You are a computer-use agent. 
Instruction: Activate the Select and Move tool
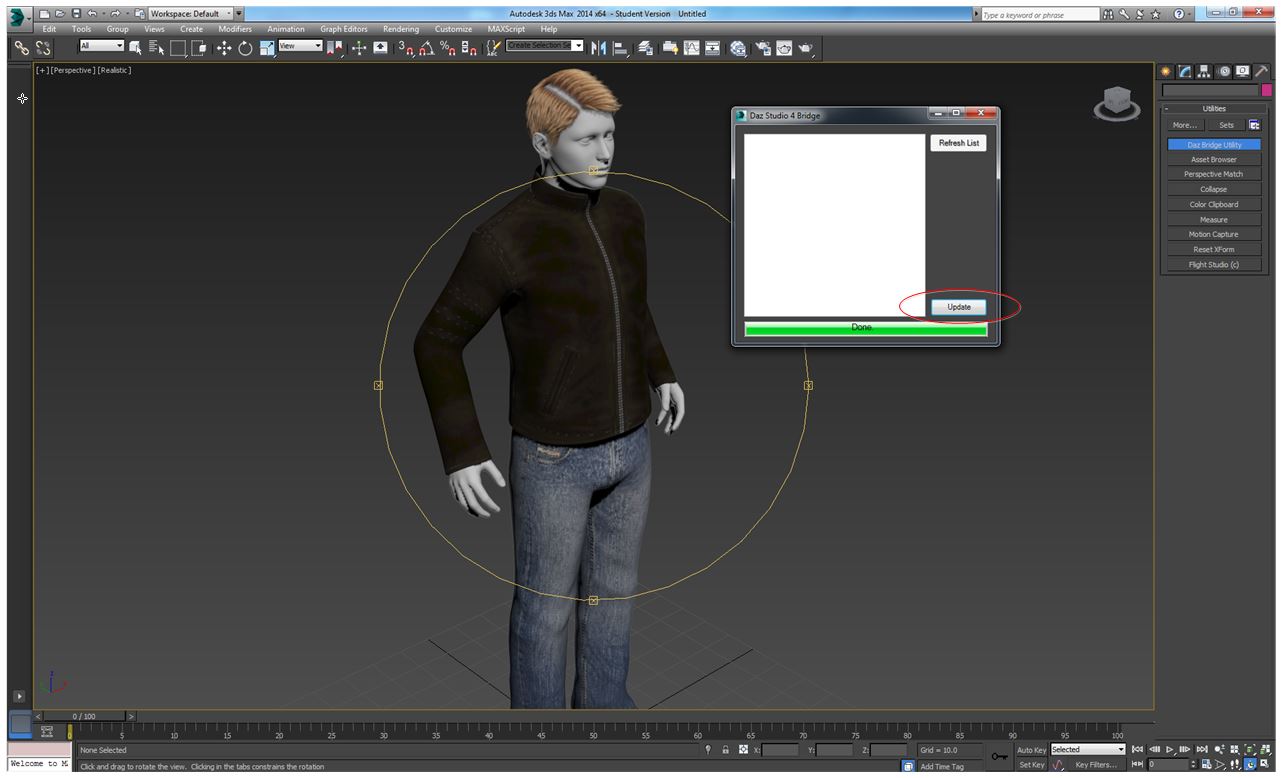click(224, 47)
